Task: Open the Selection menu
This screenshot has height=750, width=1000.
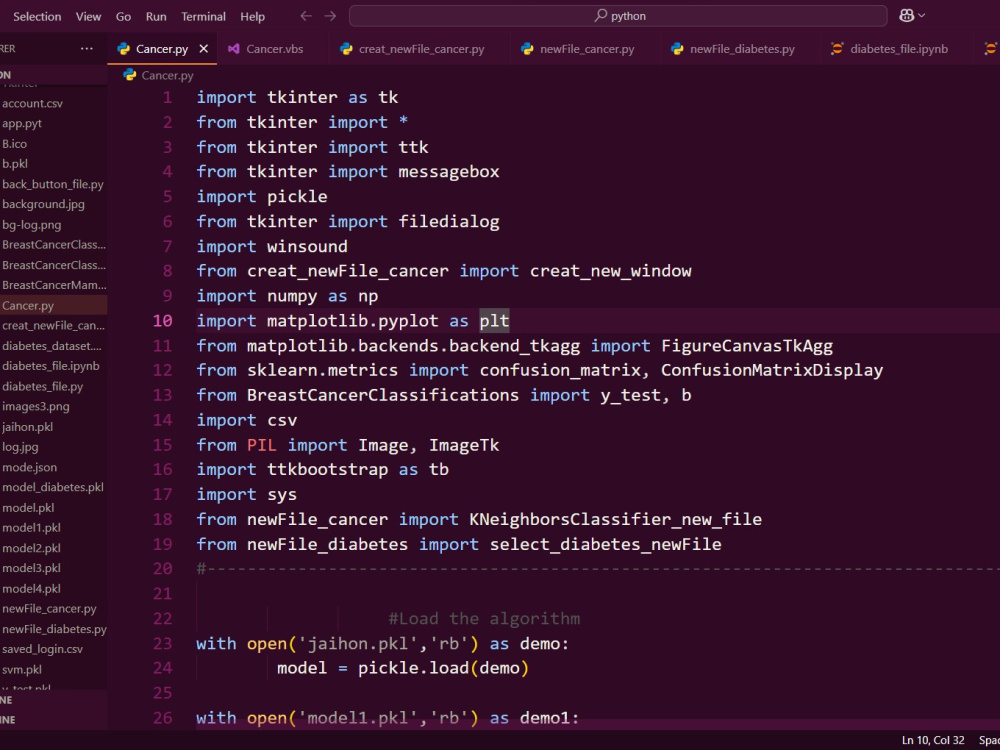Action: click(x=37, y=17)
